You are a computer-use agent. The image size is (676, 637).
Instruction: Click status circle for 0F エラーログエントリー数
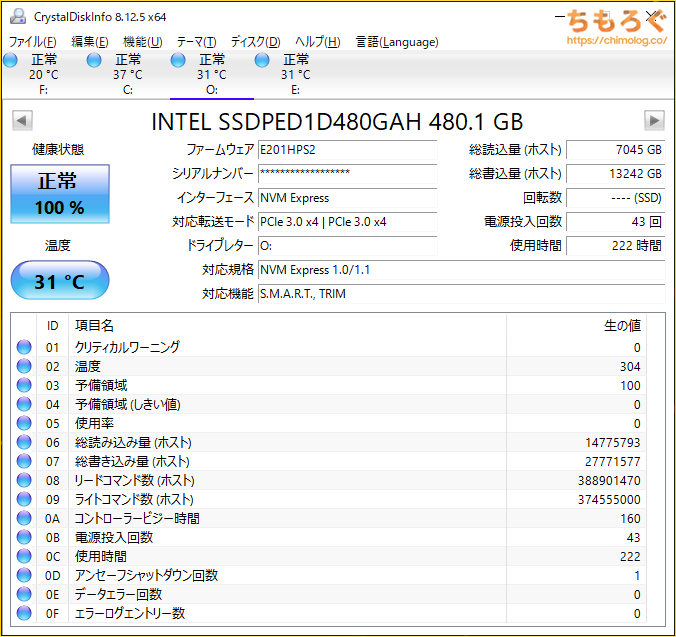point(24,613)
